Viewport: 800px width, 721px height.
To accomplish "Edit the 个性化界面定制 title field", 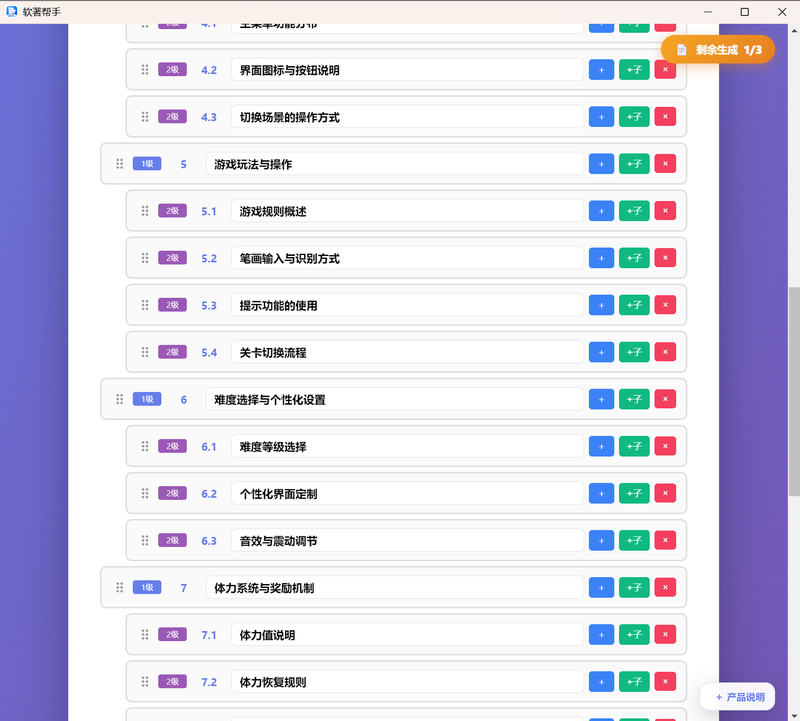I will coord(407,493).
